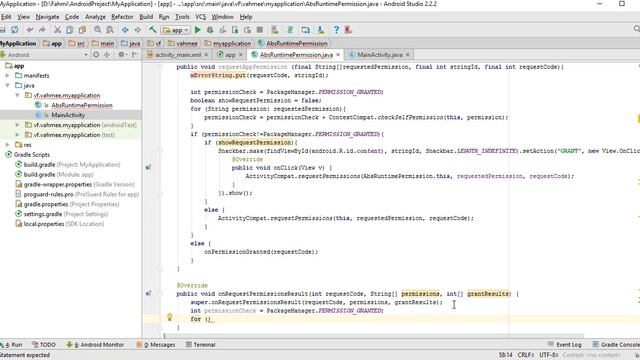Click the Run with Coverage icon
The height and width of the screenshot is (360, 640).
pos(222,30)
